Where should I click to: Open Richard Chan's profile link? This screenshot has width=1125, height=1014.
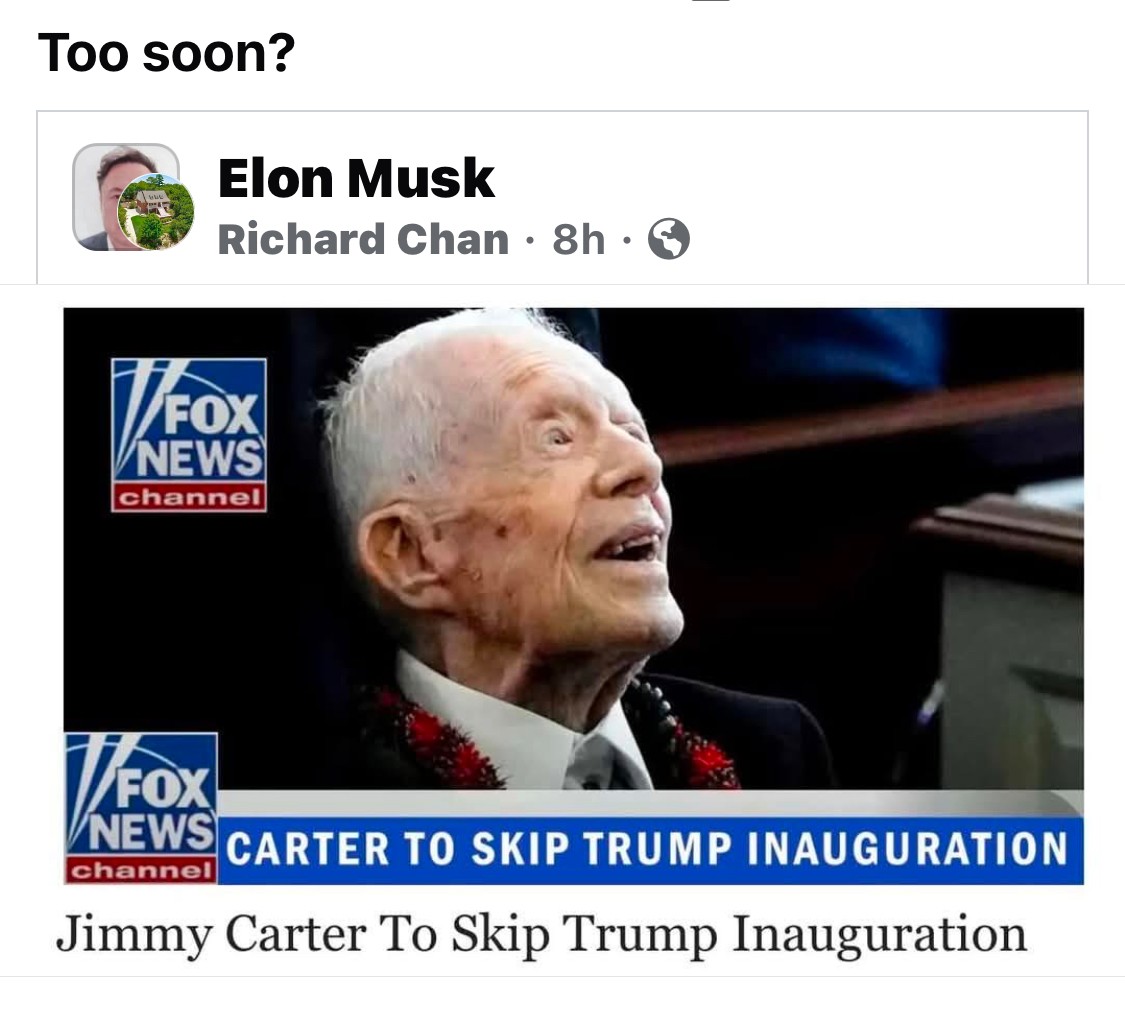363,239
